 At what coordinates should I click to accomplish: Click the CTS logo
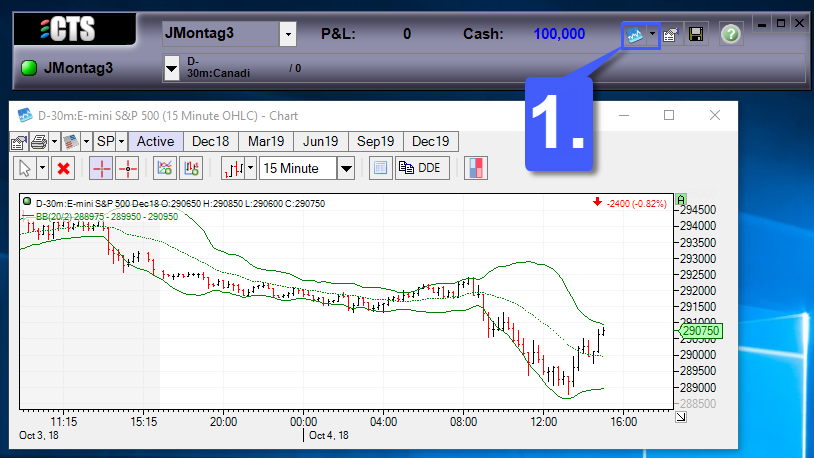(x=75, y=29)
